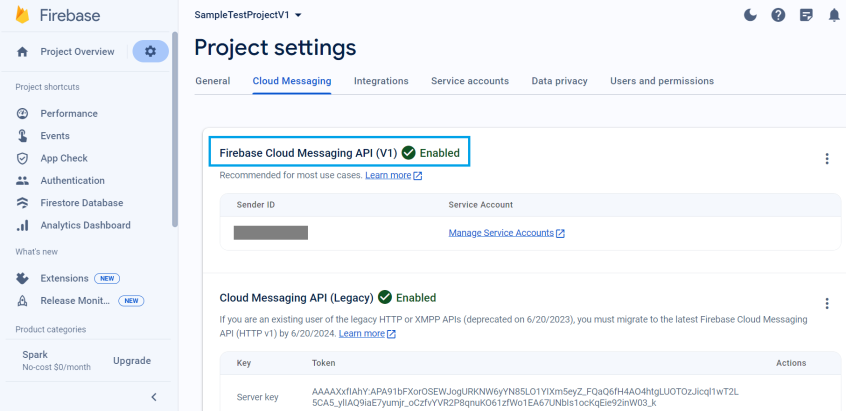Click the Extensions puzzle icon
The image size is (846, 411).
coord(22,278)
